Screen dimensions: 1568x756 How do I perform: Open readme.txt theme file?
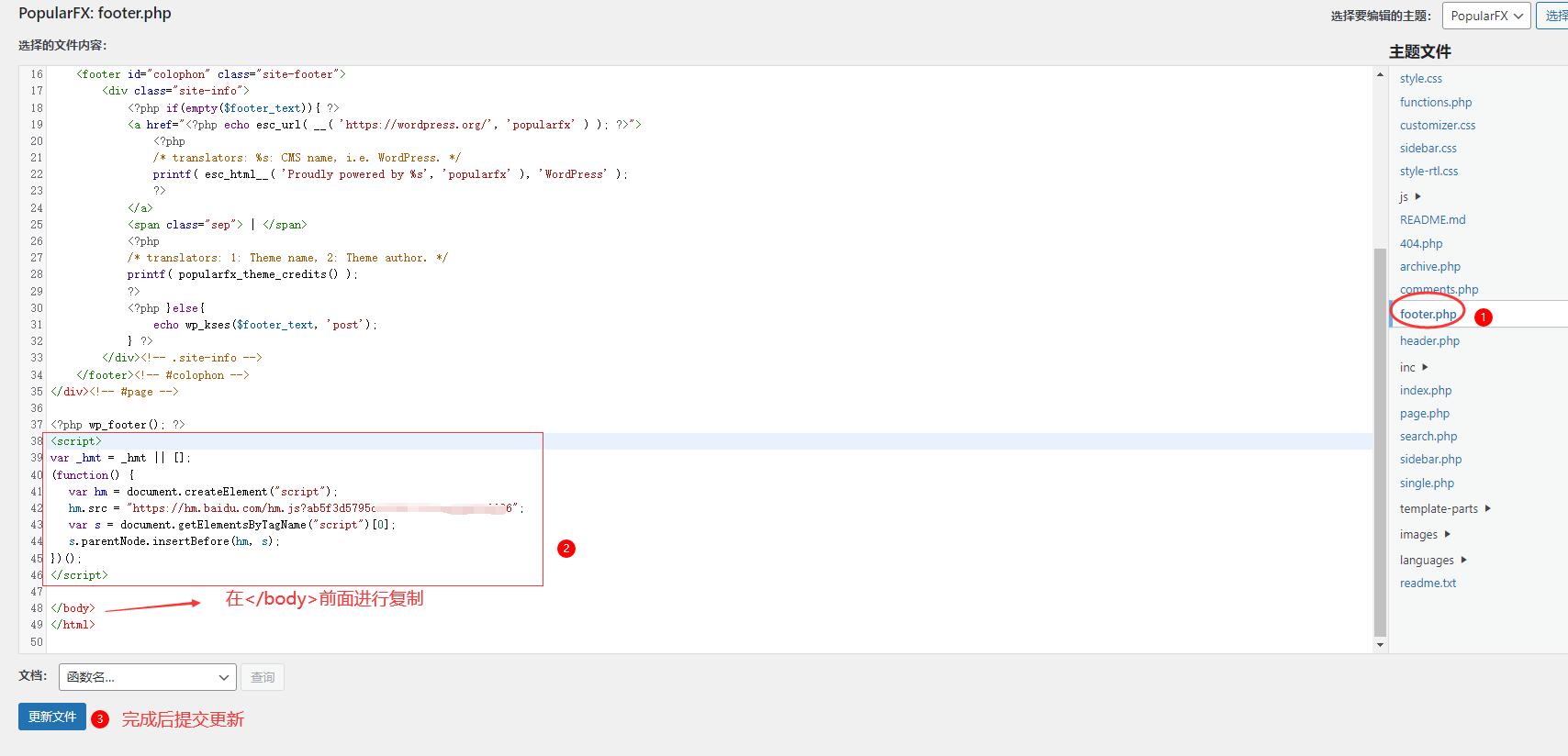[1428, 583]
